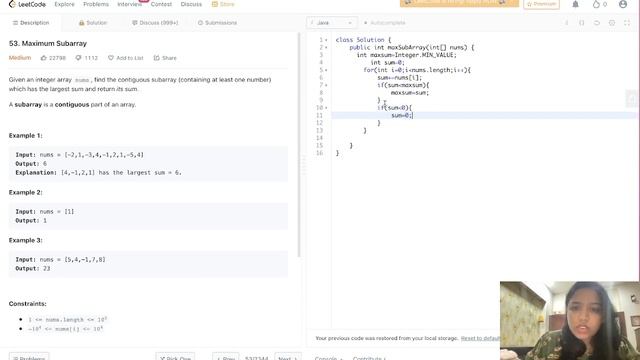Image resolution: width=640 pixels, height=360 pixels.
Task: Click the orange promotional banner
Action: (x=459, y=3)
